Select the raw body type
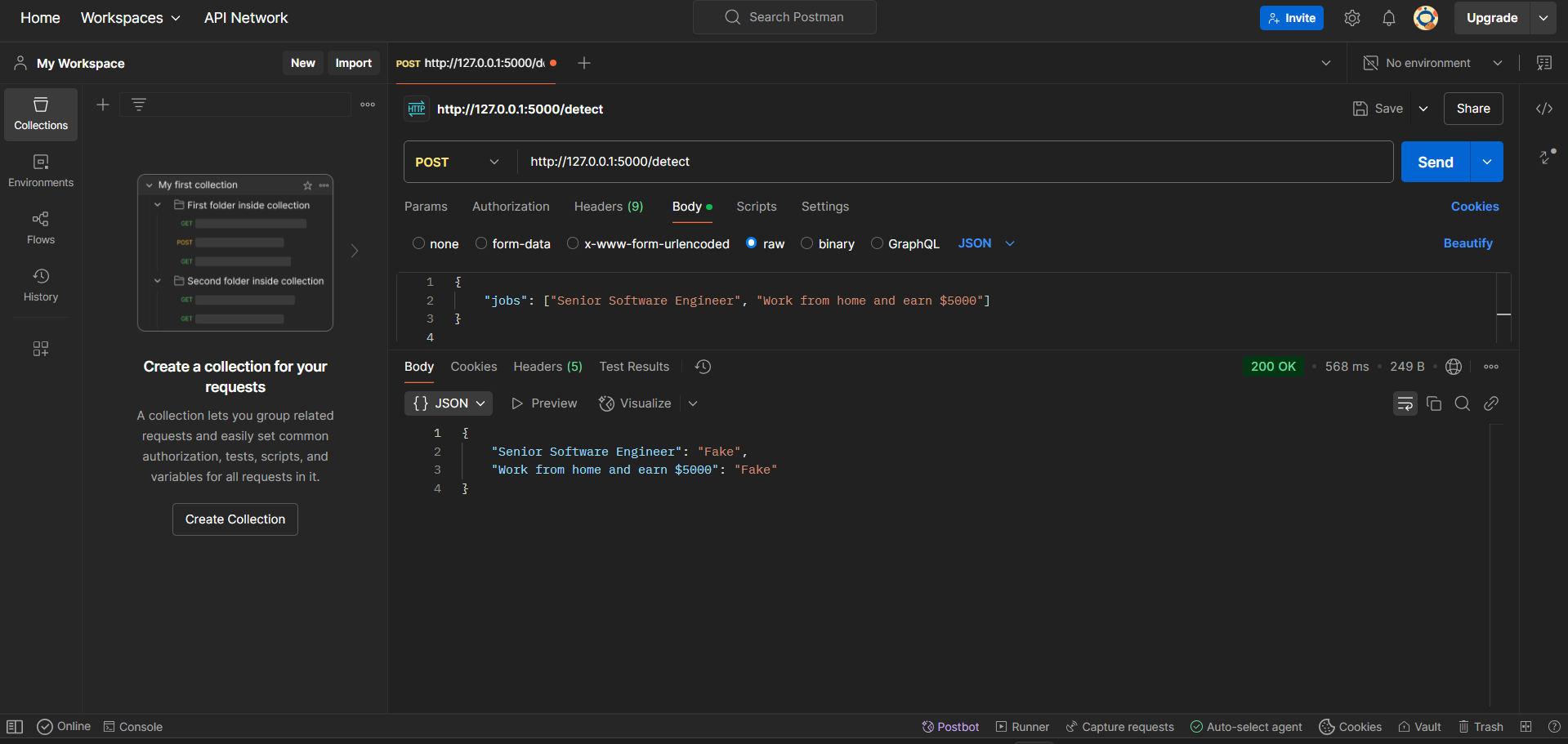This screenshot has height=744, width=1568. [x=752, y=243]
